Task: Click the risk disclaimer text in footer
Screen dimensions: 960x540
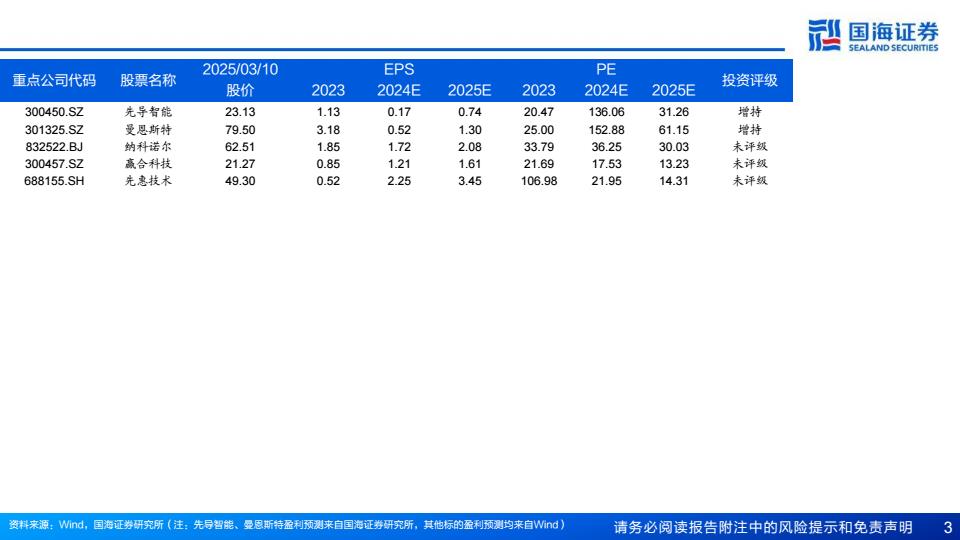Action: tap(763, 527)
